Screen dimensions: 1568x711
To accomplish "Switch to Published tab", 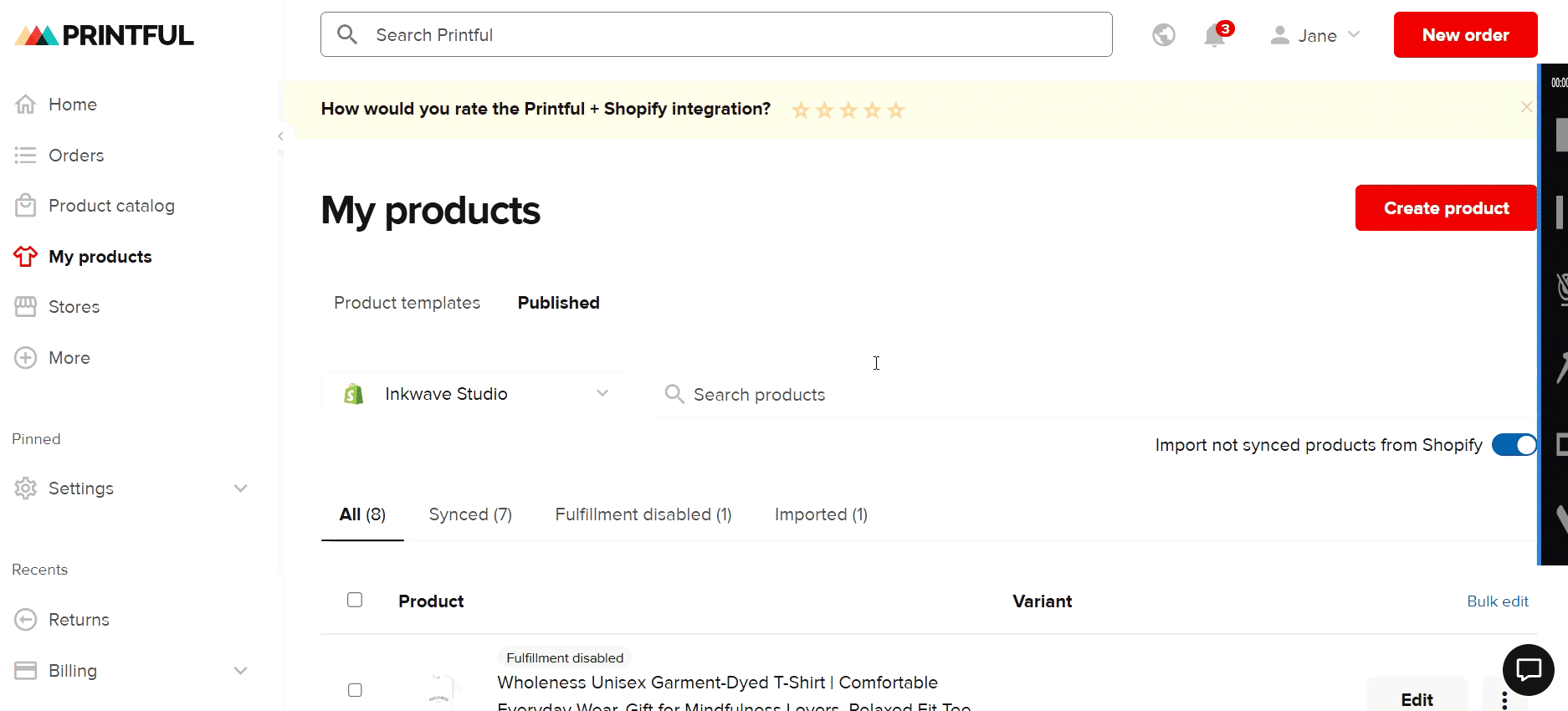I will (x=559, y=303).
